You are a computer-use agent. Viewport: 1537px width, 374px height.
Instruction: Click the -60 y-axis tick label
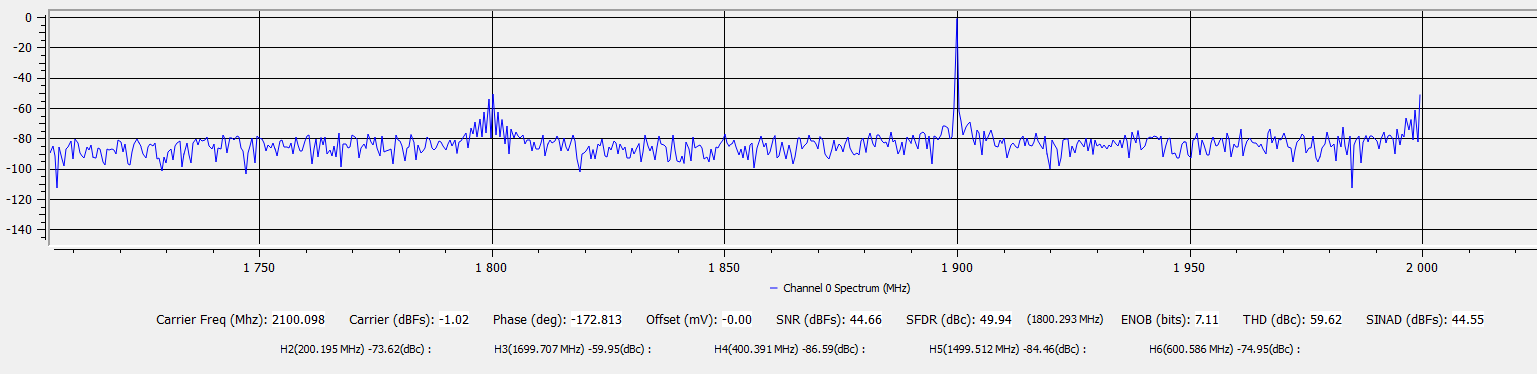[x=23, y=108]
